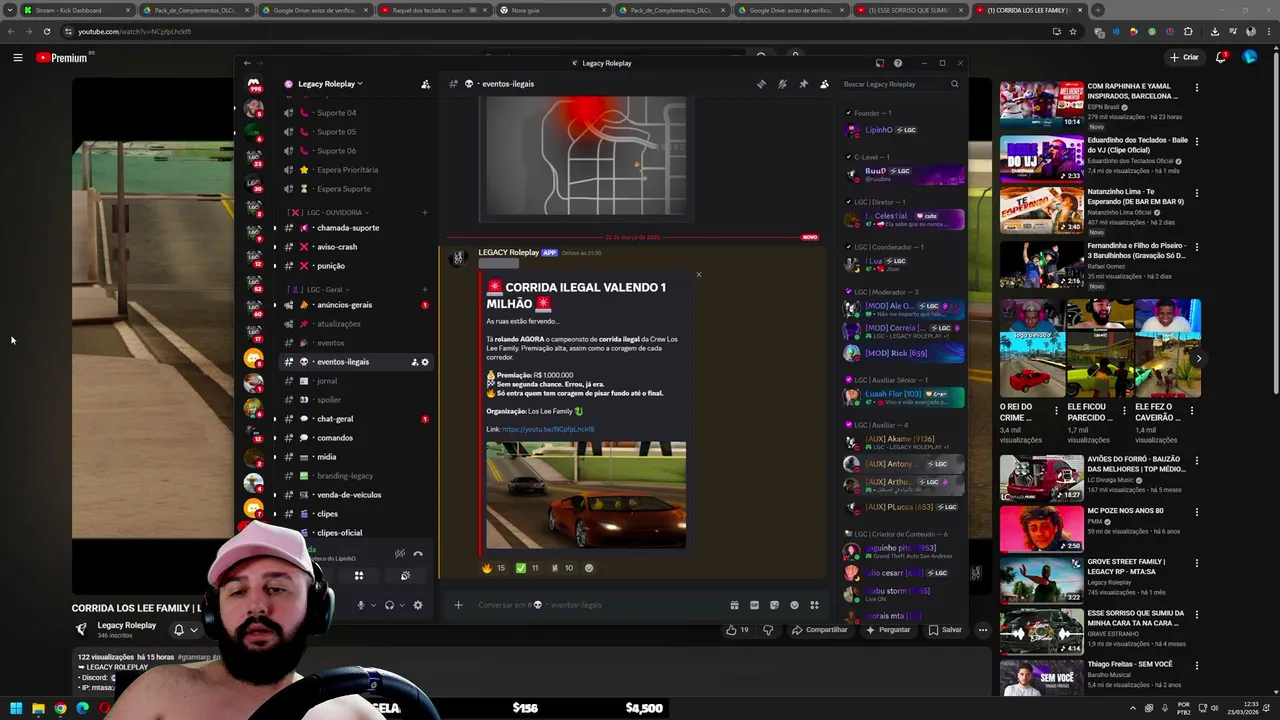Open youtu.be link in Discord embed
Viewport: 1280px width, 720px height.
(x=548, y=429)
